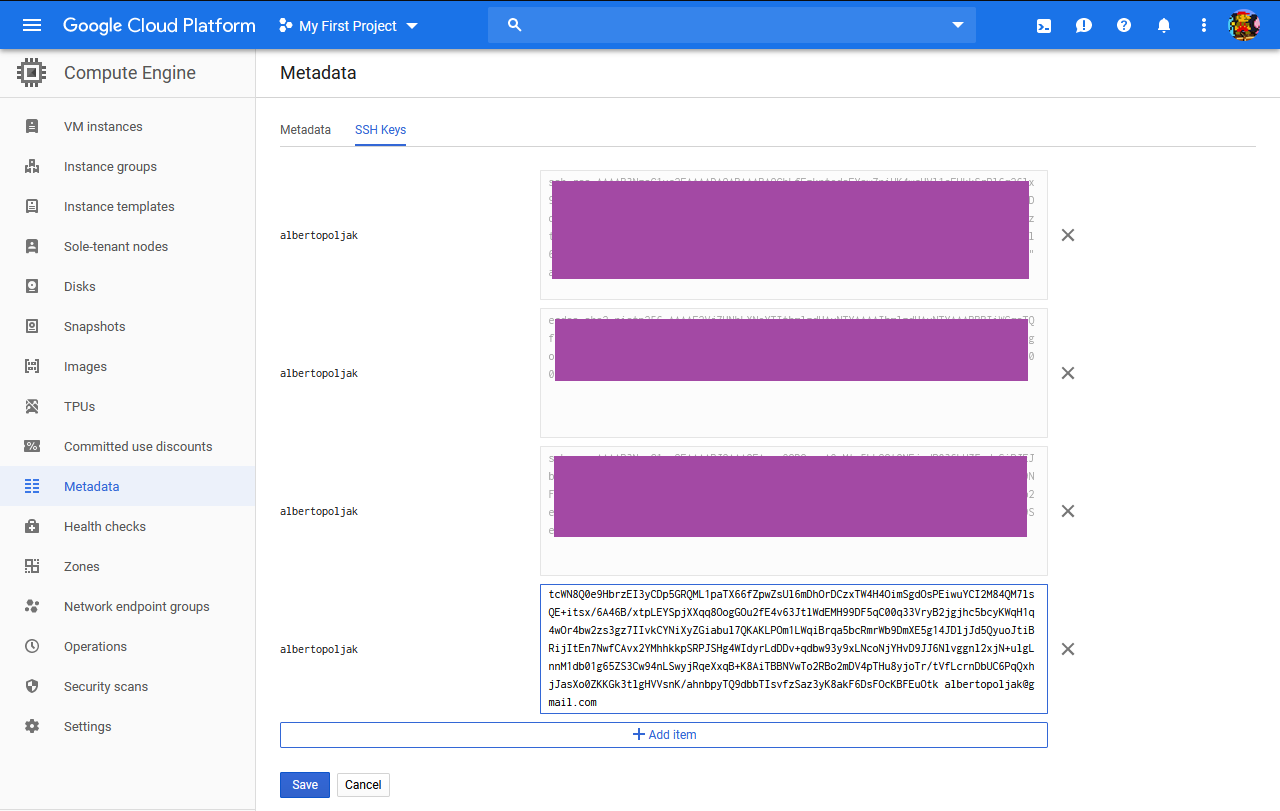Image resolution: width=1280 pixels, height=811 pixels.
Task: Click the Committed use discounts percent icon
Action: 32,447
